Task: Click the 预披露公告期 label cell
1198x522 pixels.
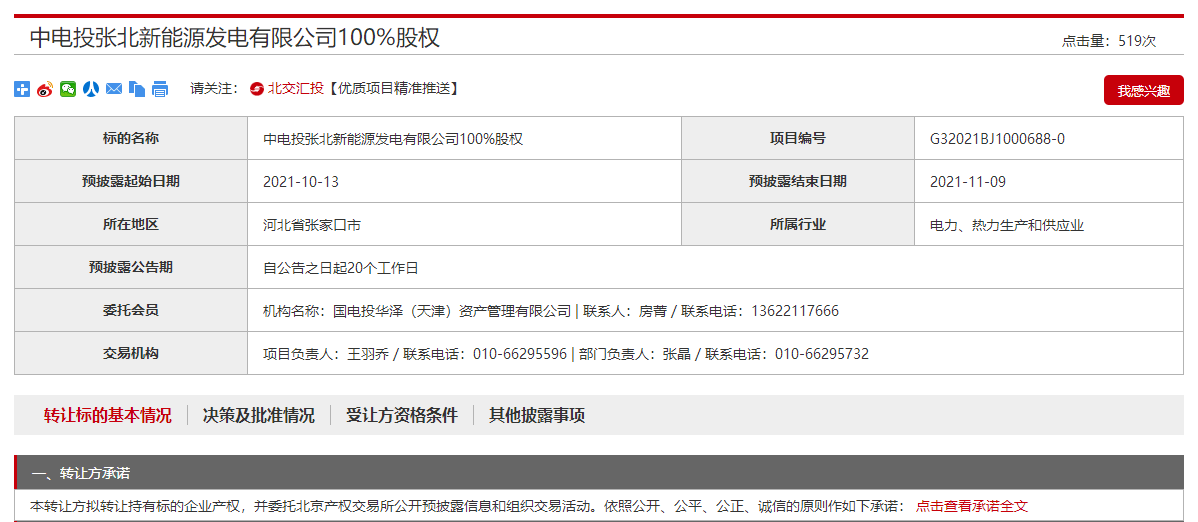Action: [x=131, y=267]
